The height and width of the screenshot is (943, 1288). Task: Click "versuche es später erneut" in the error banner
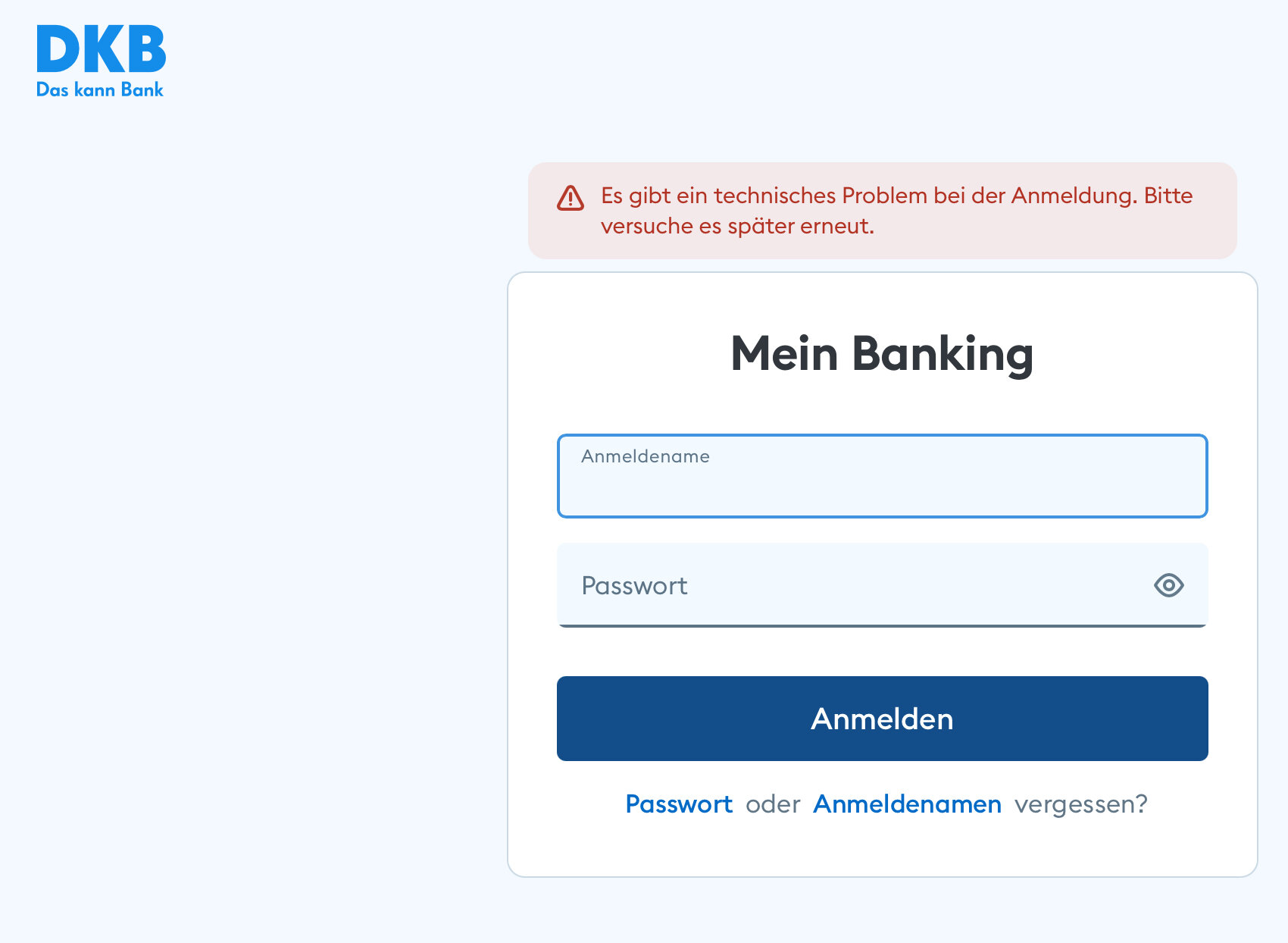click(737, 226)
